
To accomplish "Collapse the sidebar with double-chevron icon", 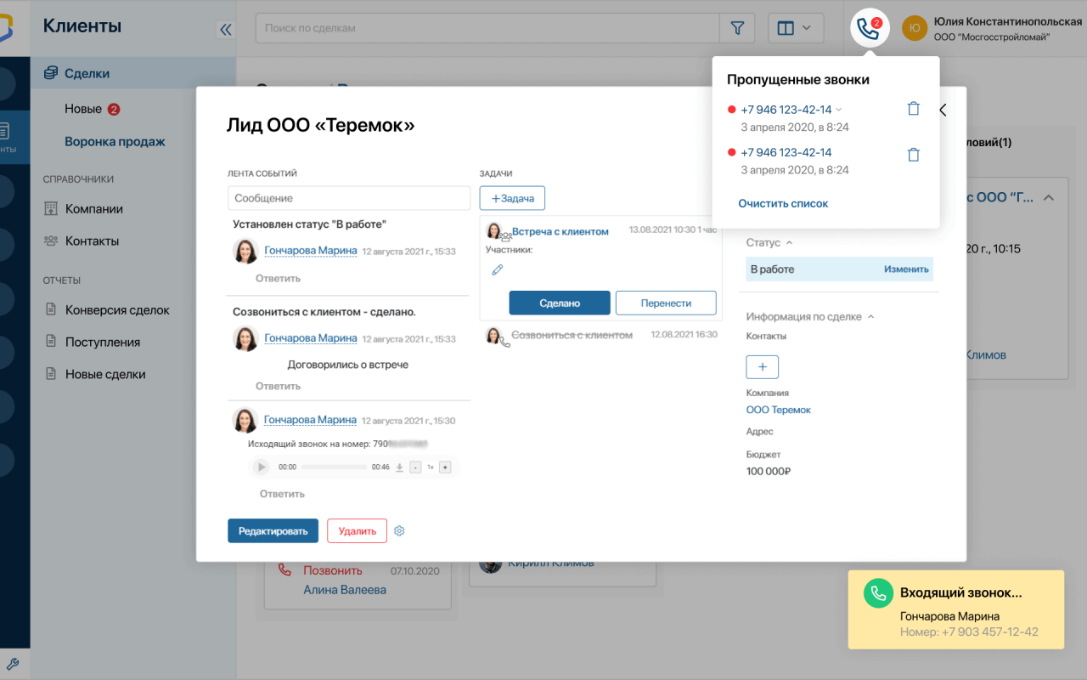I will tap(225, 30).
